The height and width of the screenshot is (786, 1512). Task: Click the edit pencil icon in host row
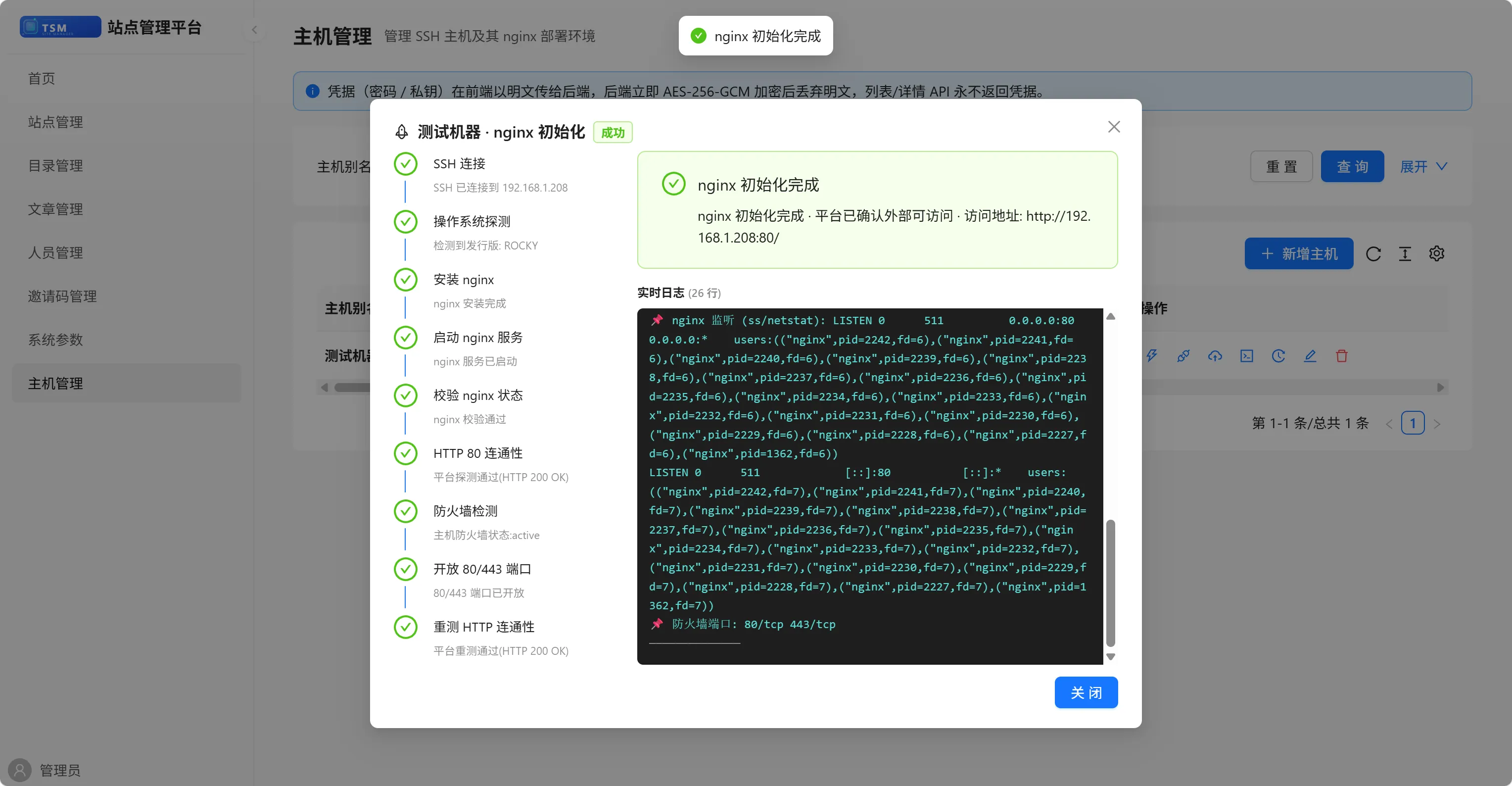click(1310, 356)
